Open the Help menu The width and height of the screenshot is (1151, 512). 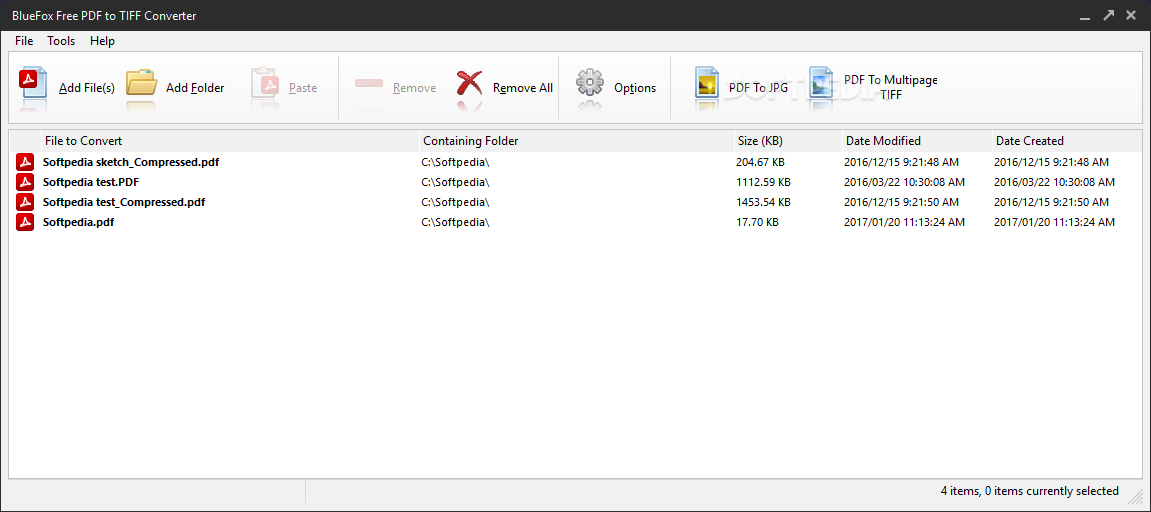(x=102, y=41)
